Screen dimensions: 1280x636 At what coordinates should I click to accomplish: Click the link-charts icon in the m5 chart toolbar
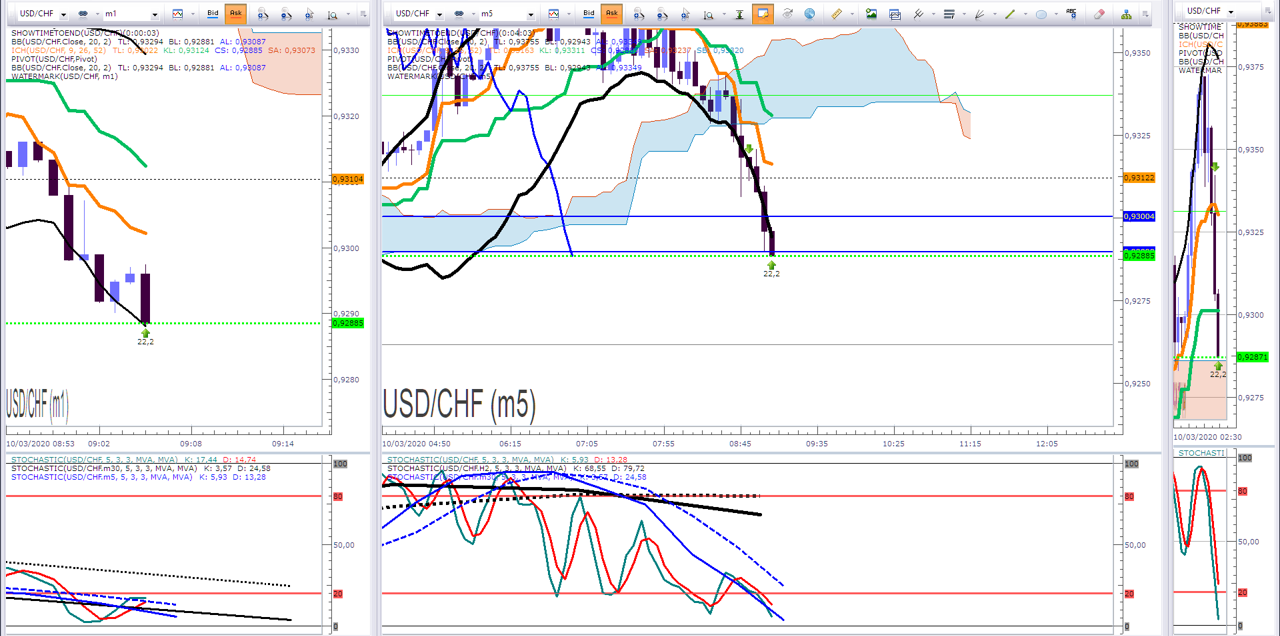point(459,14)
